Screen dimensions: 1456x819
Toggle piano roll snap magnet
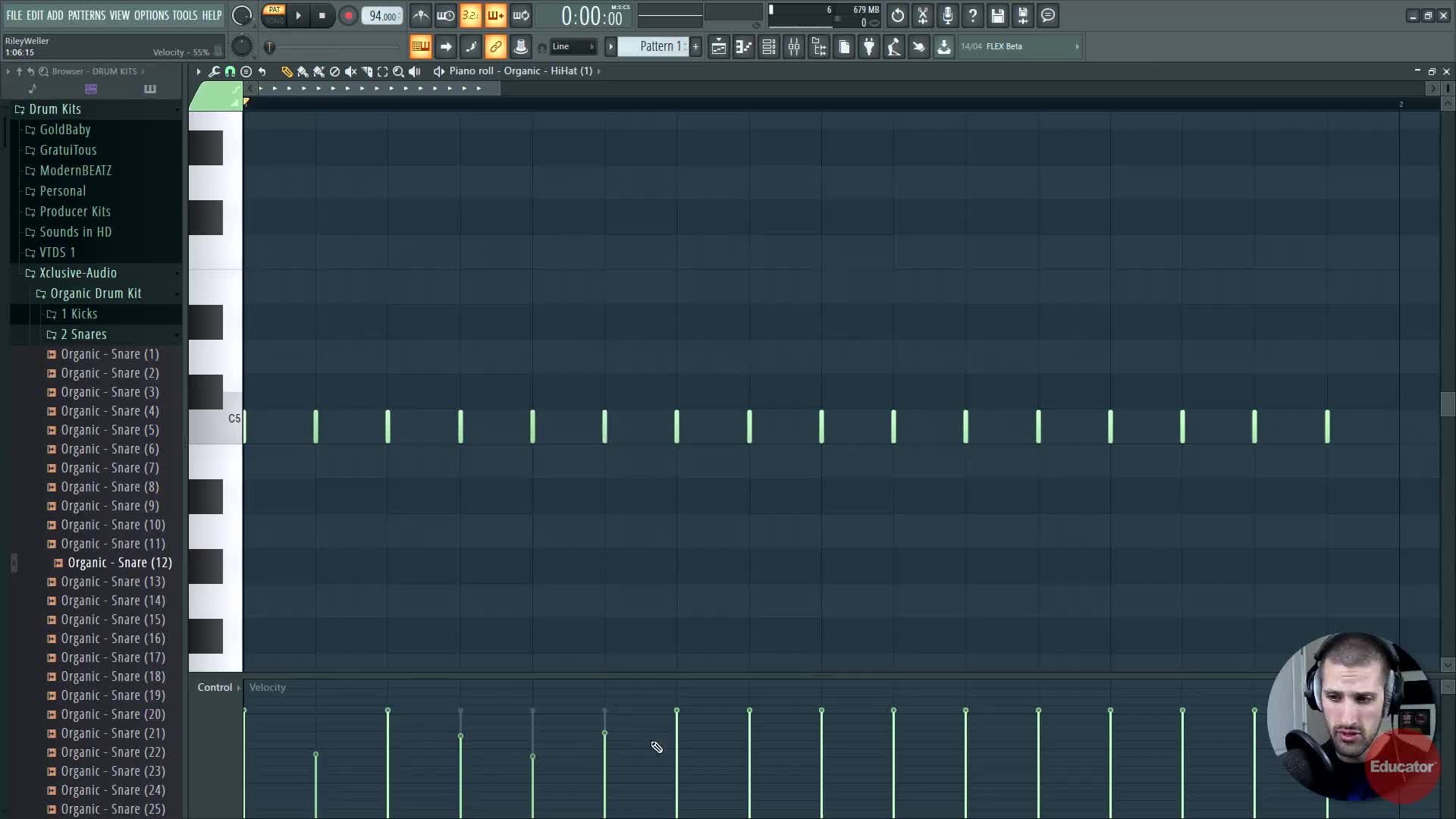tap(230, 71)
